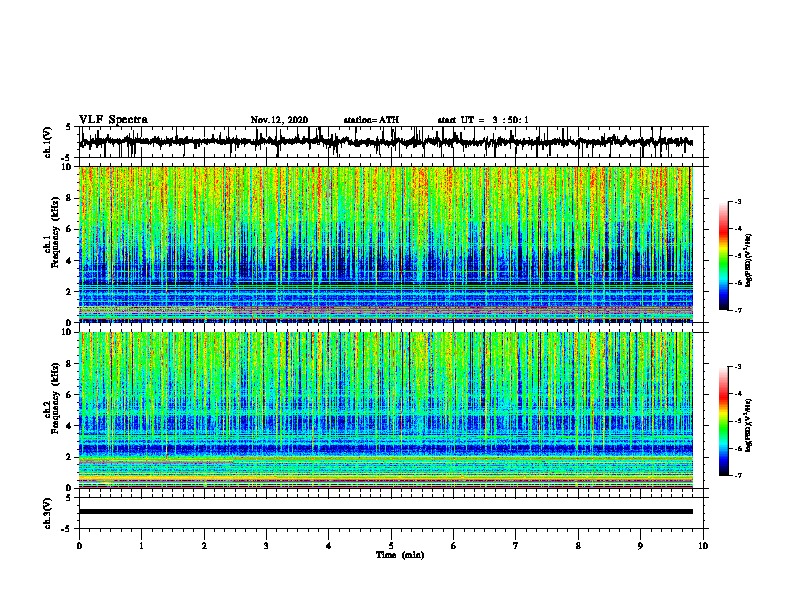Click time-axis tick label "10" at far right
The height and width of the screenshot is (612, 792).
coord(703,546)
